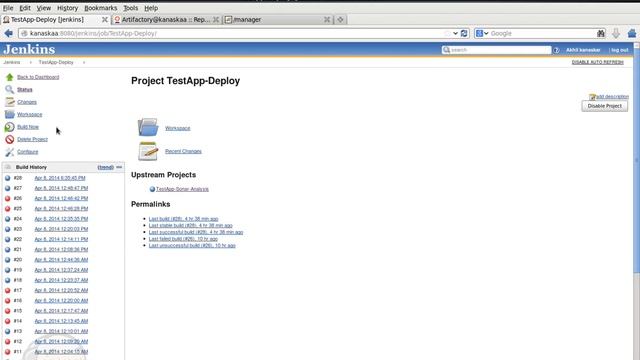
Task: Click the Configure tools icon
Action: tap(9, 152)
